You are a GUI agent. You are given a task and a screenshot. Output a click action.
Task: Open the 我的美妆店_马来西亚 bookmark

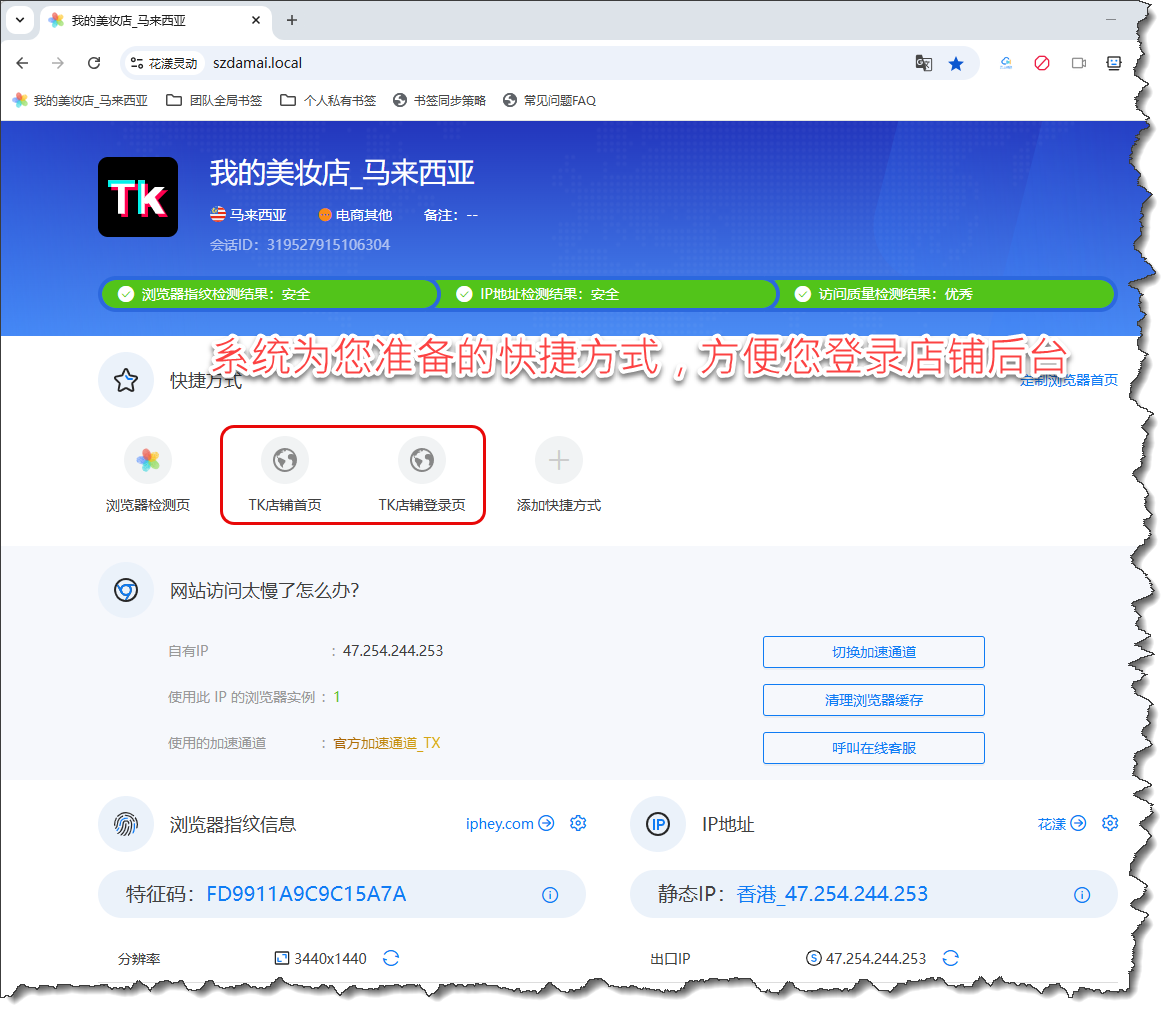coord(80,100)
